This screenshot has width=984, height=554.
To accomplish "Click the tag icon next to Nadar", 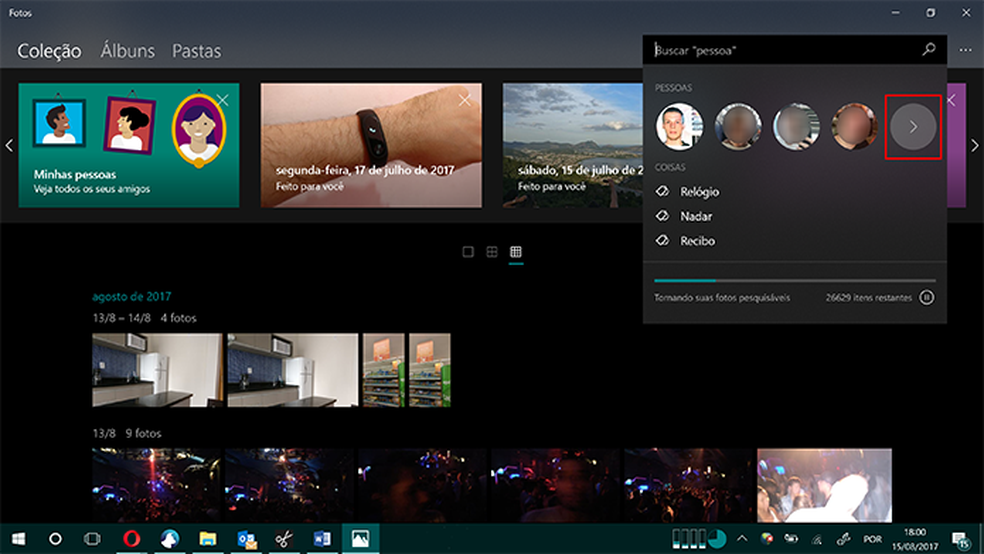I will pyautogui.click(x=663, y=216).
